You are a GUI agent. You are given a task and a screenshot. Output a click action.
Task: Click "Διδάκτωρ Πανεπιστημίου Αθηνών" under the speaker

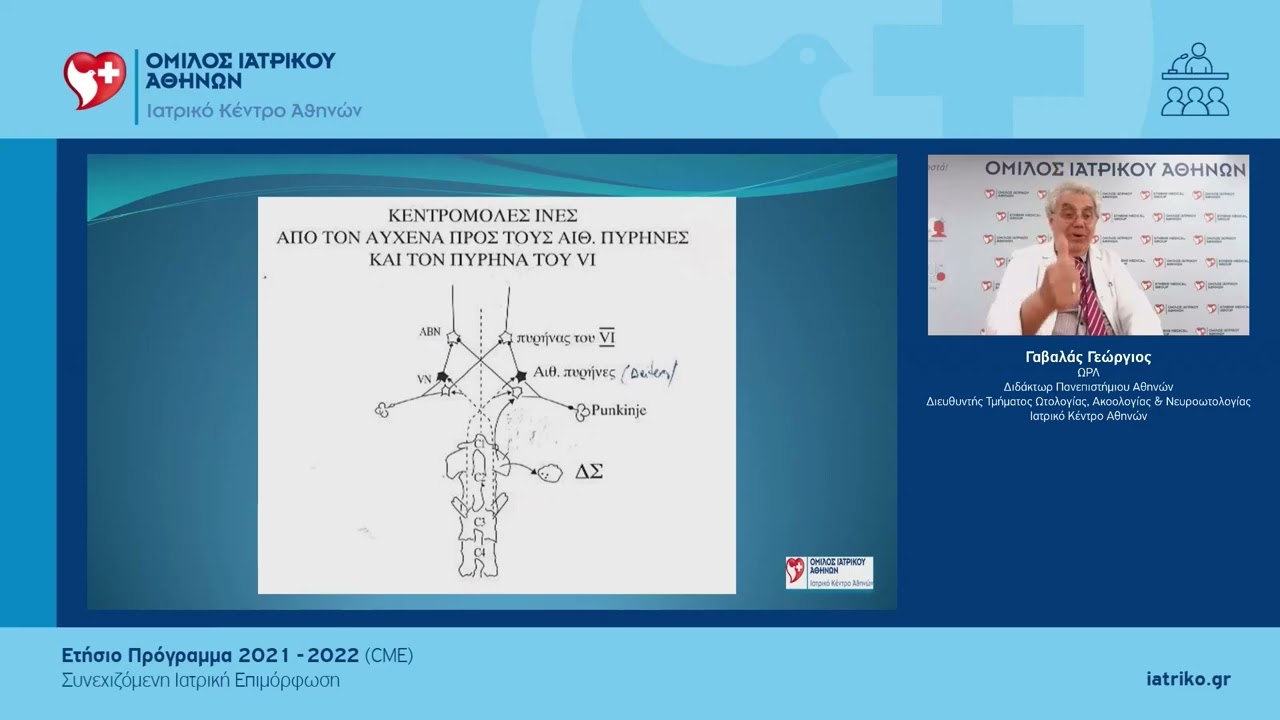pyautogui.click(x=1088, y=387)
